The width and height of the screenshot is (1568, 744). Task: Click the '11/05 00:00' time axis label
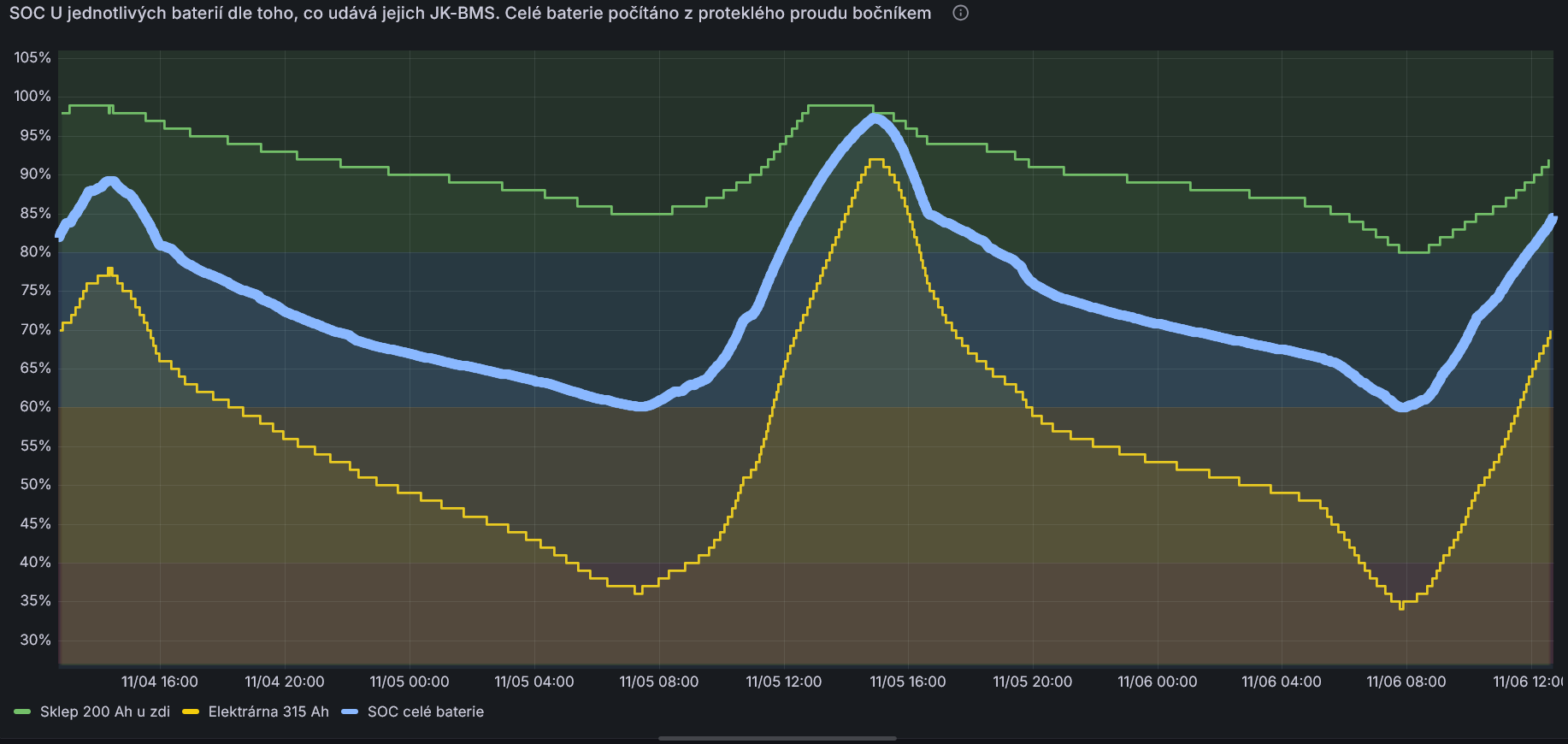(410, 682)
